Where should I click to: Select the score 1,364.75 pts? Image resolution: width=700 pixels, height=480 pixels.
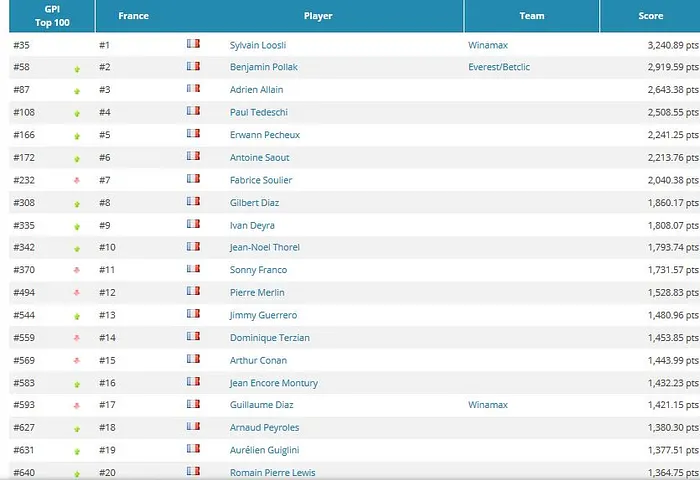click(x=673, y=473)
